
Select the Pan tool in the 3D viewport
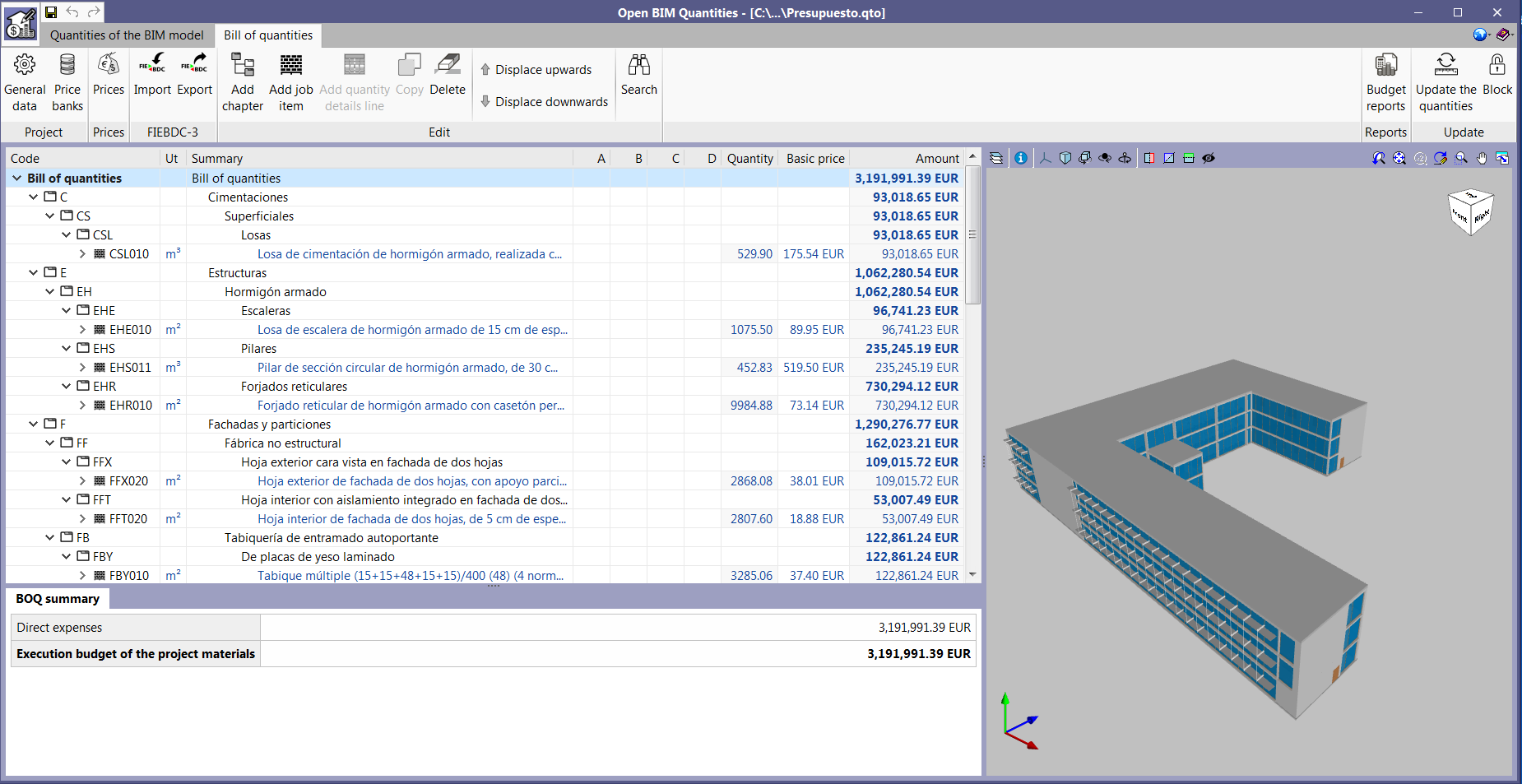[1482, 158]
